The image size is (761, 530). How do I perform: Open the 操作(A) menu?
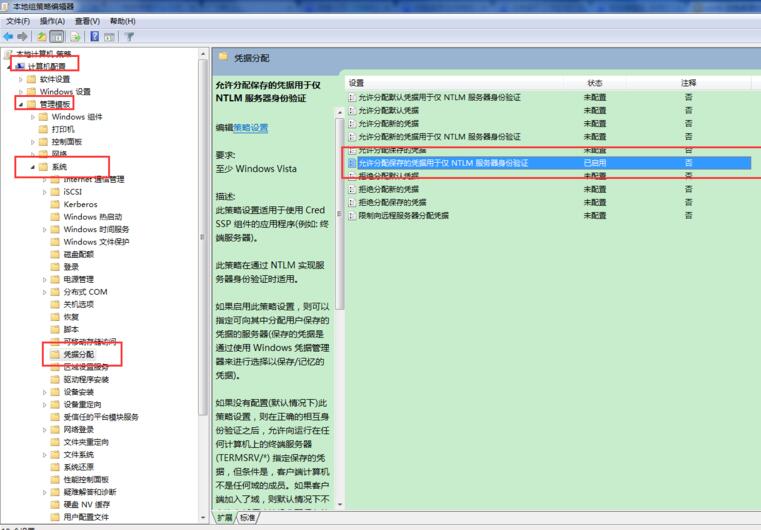point(52,20)
